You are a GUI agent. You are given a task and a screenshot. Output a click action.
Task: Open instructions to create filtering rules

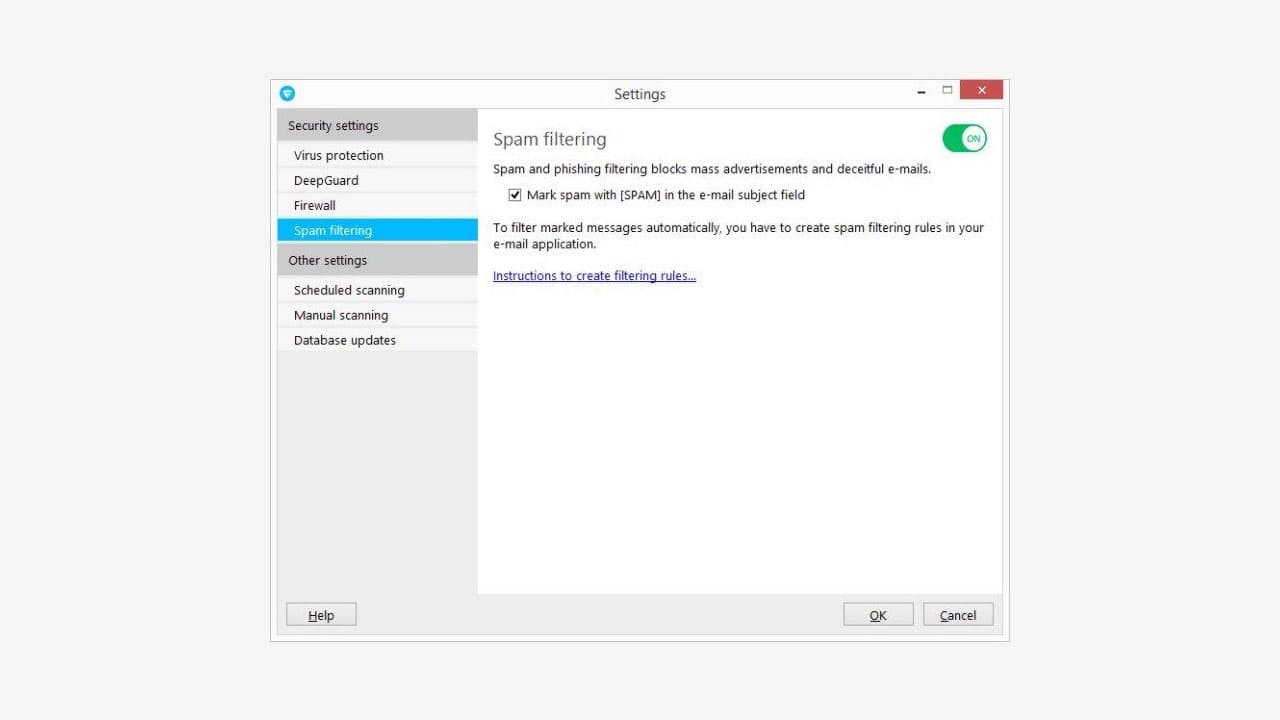pos(594,276)
